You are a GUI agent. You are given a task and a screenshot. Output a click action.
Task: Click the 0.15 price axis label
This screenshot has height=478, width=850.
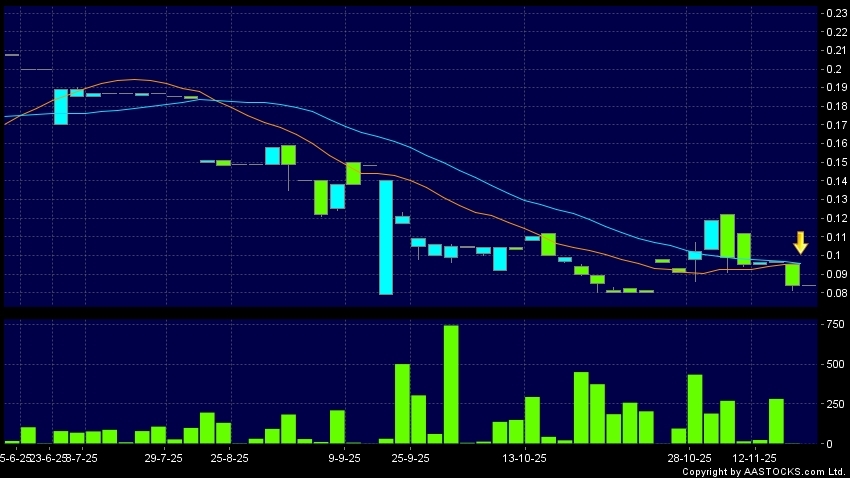click(x=833, y=162)
